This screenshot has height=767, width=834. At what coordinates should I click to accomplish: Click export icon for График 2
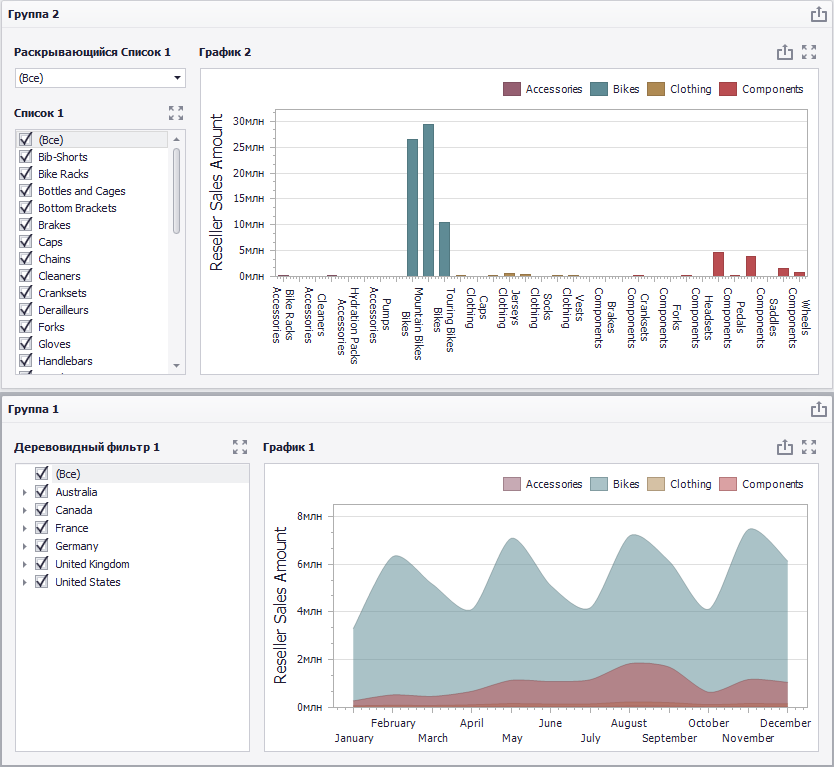tap(785, 52)
